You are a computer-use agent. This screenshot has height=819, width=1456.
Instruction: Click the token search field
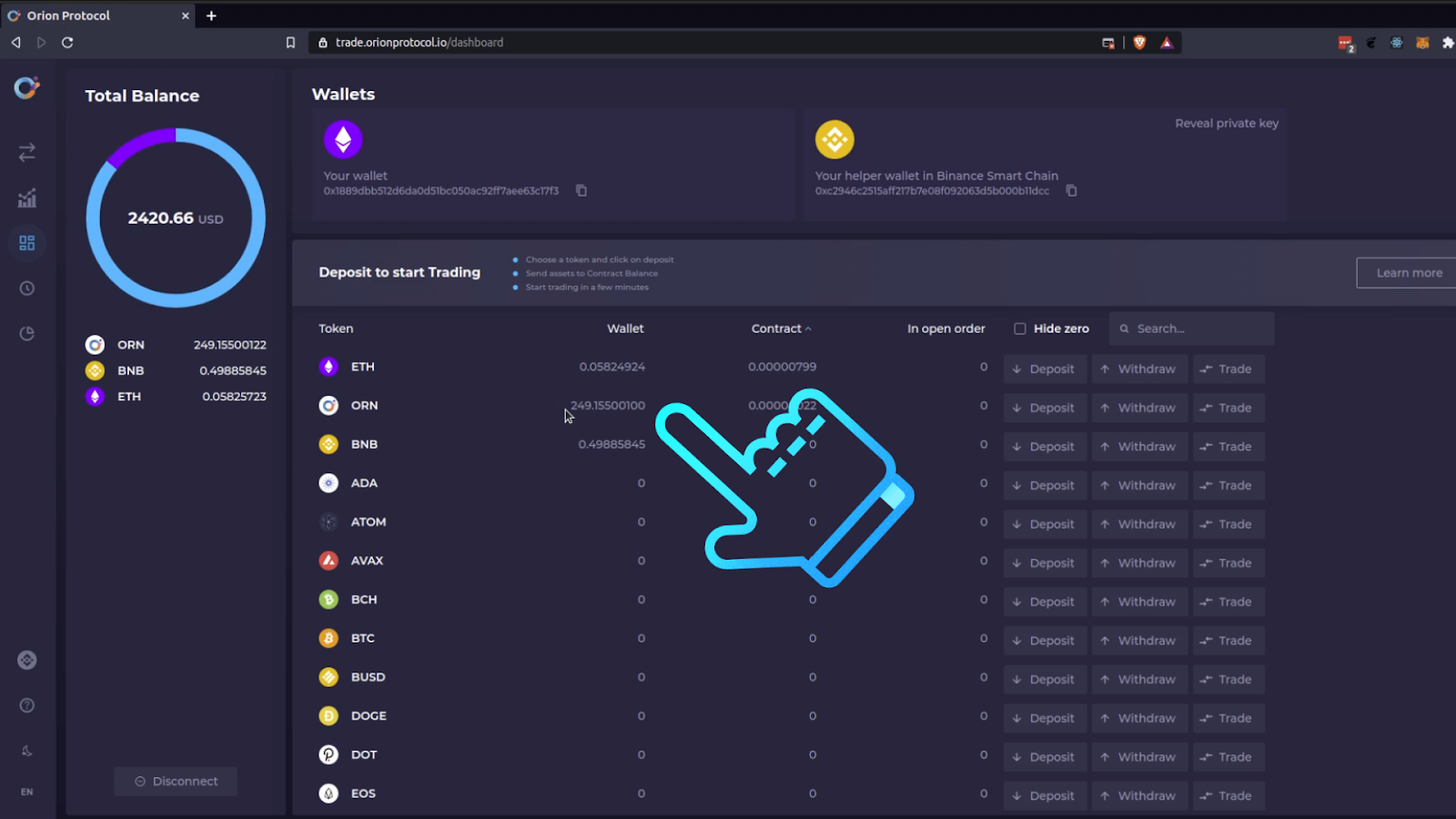(x=1191, y=329)
